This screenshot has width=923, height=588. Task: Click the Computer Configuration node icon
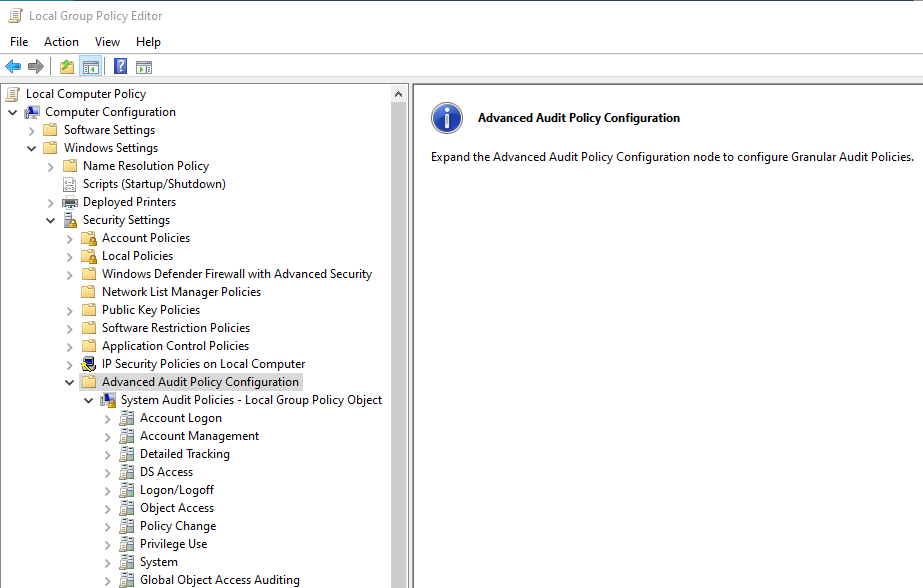[32, 112]
